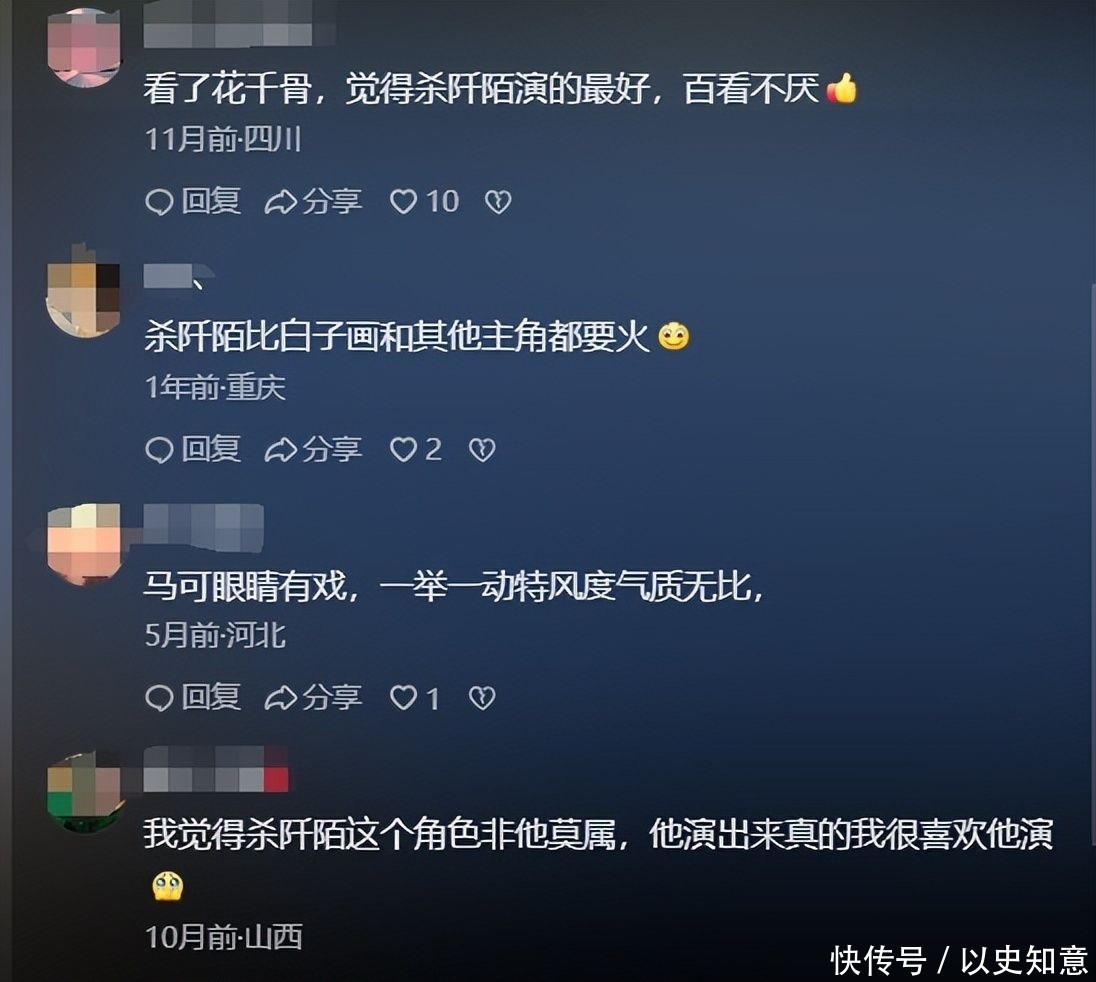Open the first commenter's avatar
The height and width of the screenshot is (982, 1096).
click(84, 48)
